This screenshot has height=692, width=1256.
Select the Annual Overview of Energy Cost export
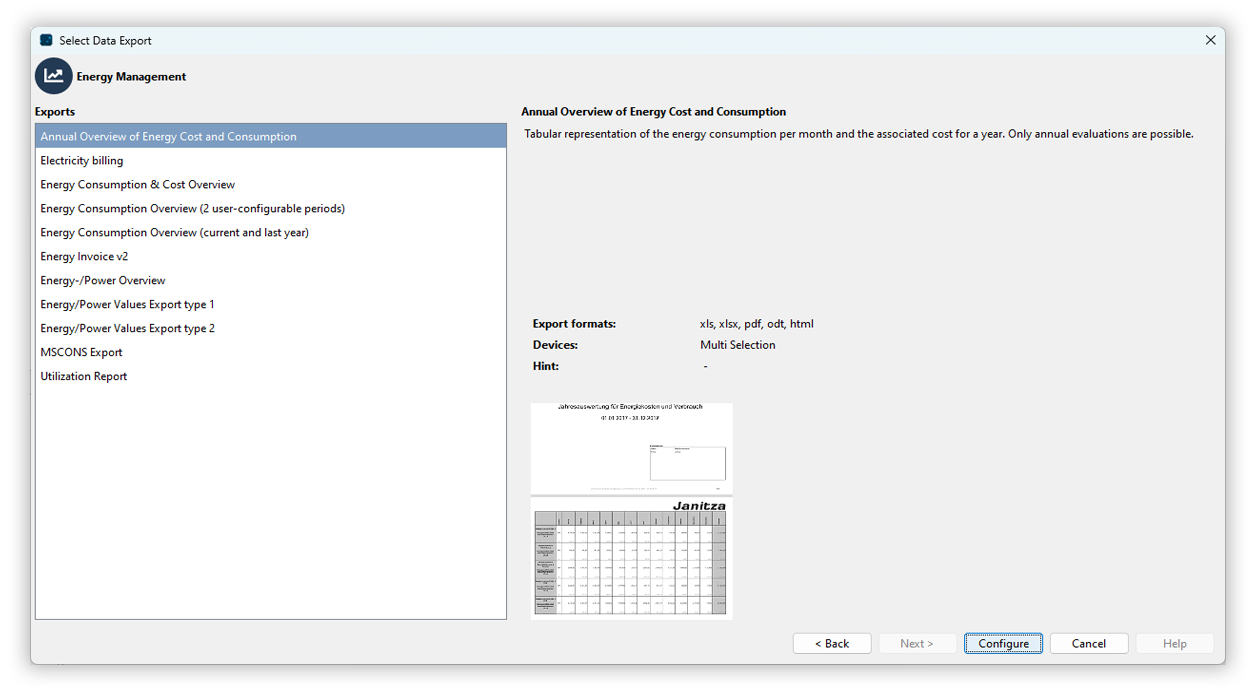(x=168, y=136)
